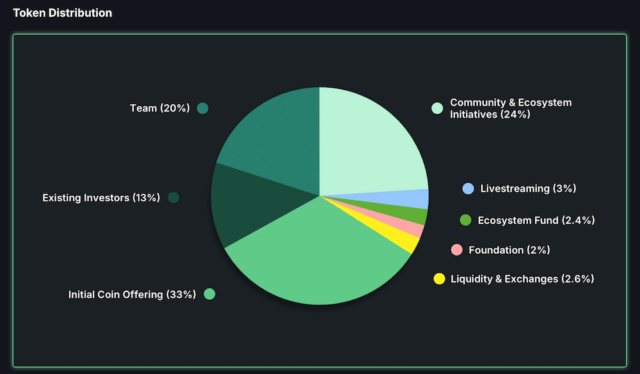Click the Livestreaming (3%) label
Image resolution: width=640 pixels, height=374 pixels.
[x=528, y=188]
